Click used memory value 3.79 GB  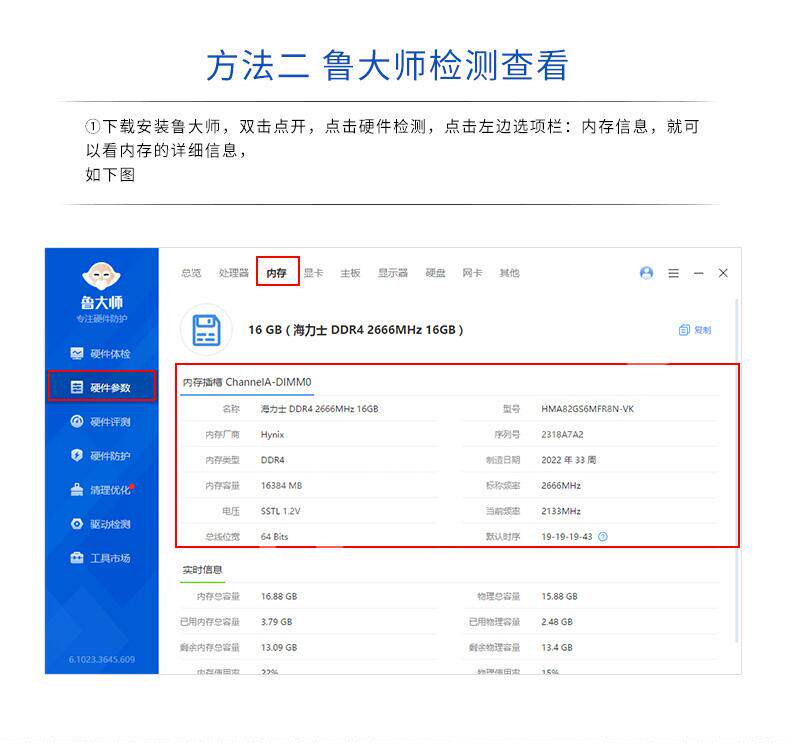click(x=276, y=622)
